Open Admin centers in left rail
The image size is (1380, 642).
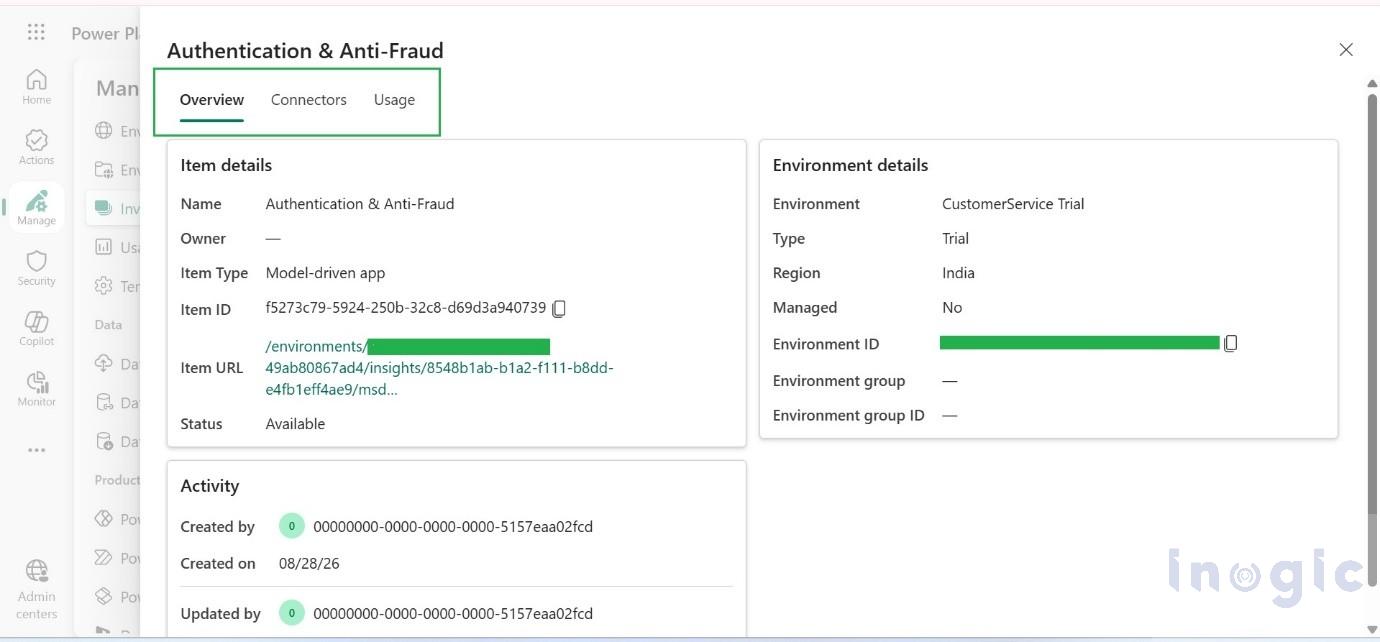36,590
